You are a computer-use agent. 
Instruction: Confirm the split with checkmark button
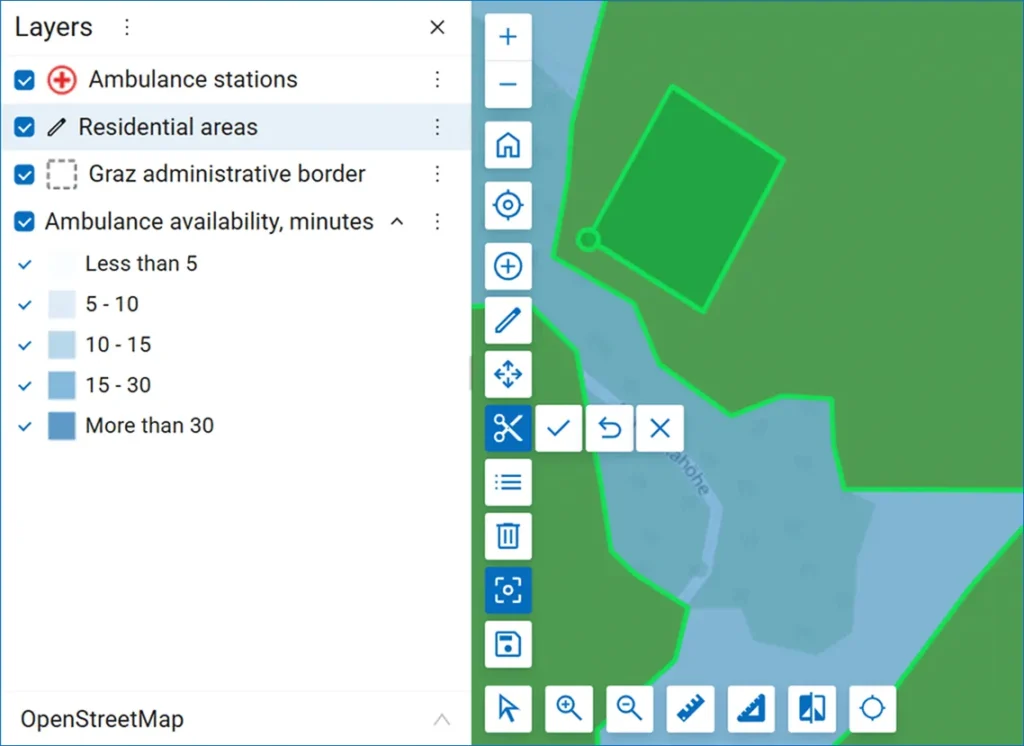click(559, 429)
